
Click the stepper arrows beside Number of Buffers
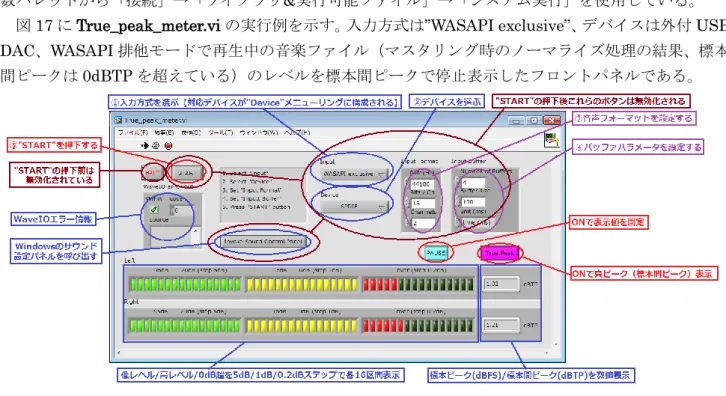coord(457,182)
